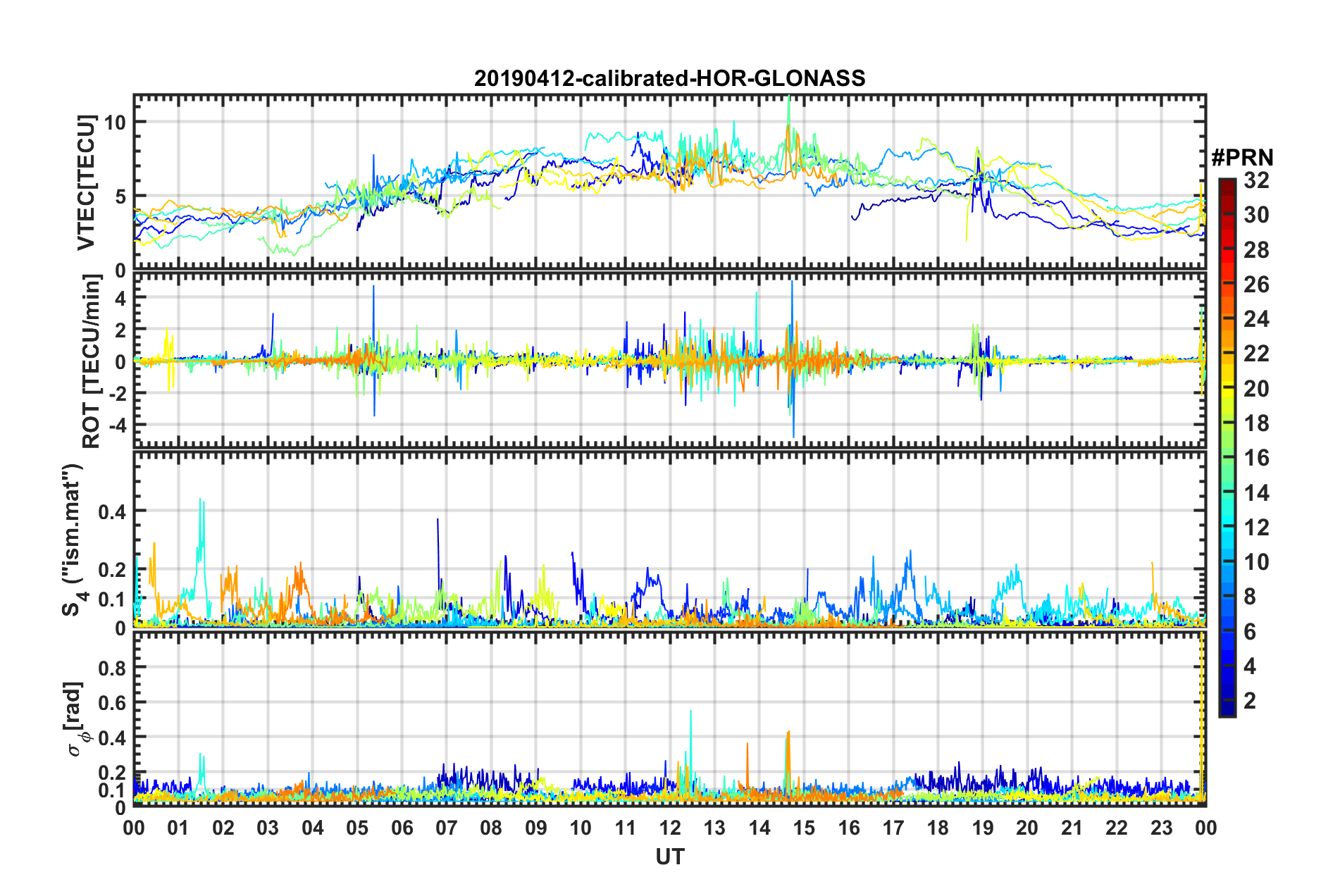1340x896 pixels.
Task: Select colorbar tick label 32
Action: (x=1256, y=180)
